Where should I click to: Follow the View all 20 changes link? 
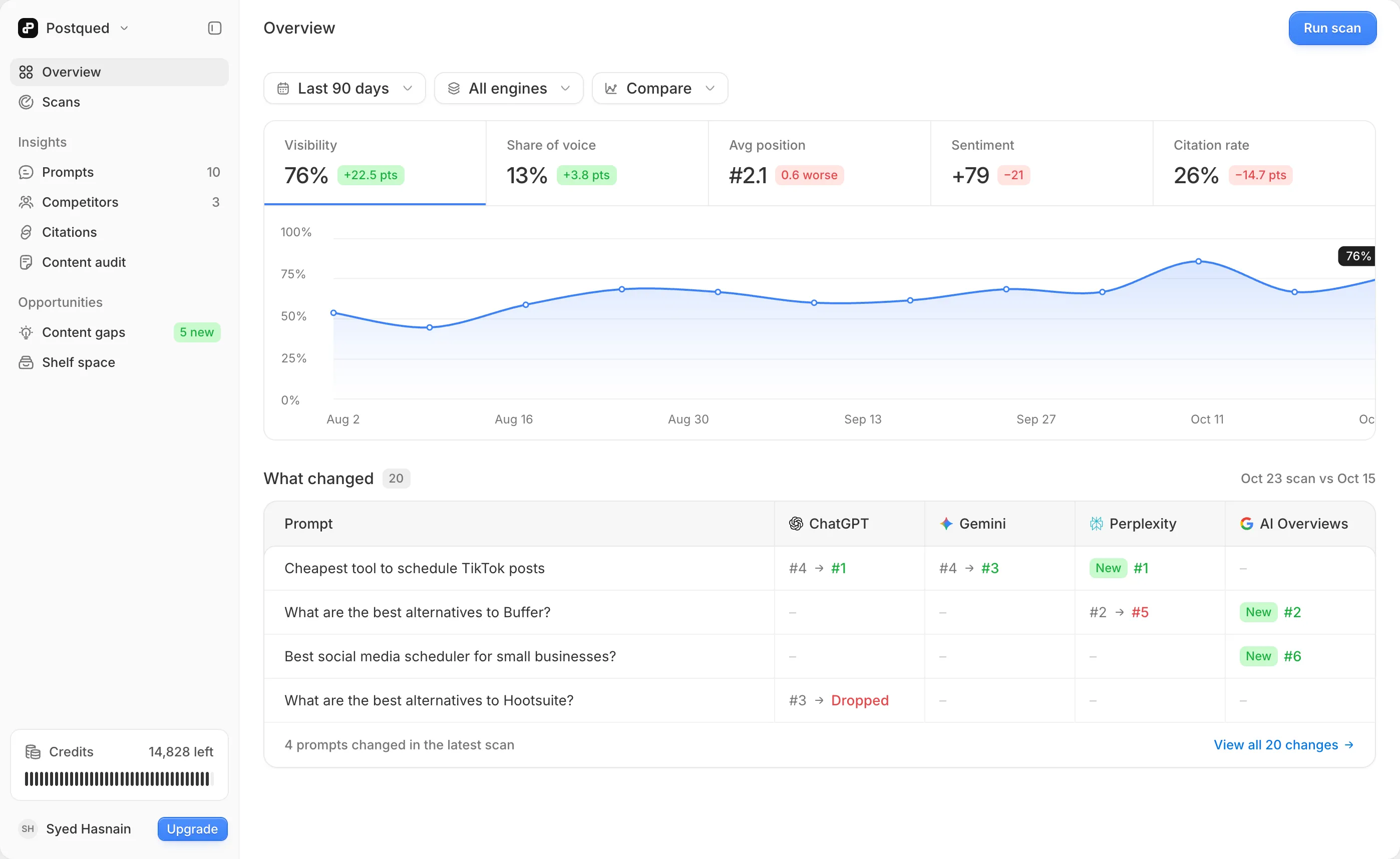tap(1283, 745)
